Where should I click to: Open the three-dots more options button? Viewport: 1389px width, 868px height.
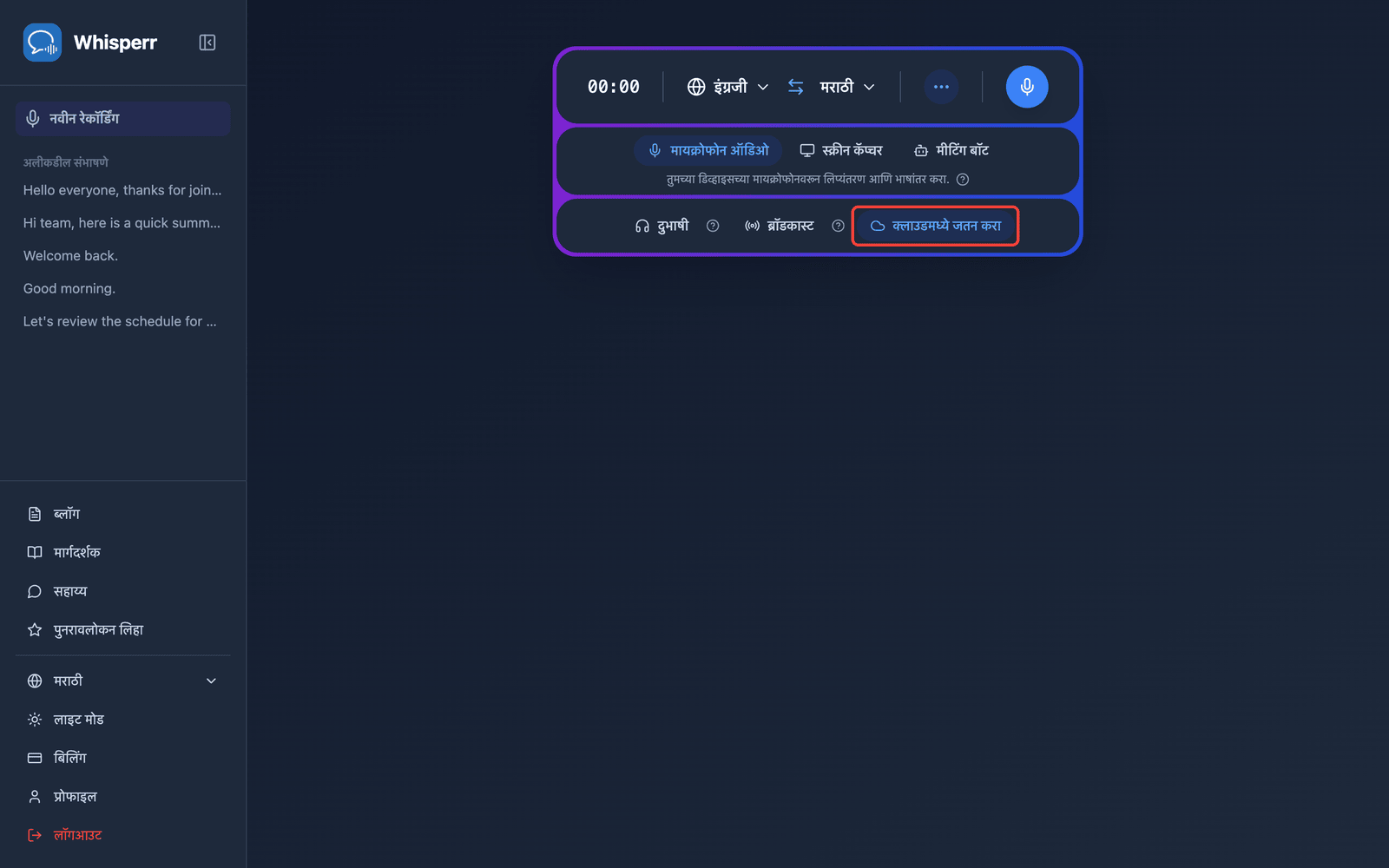coord(941,87)
